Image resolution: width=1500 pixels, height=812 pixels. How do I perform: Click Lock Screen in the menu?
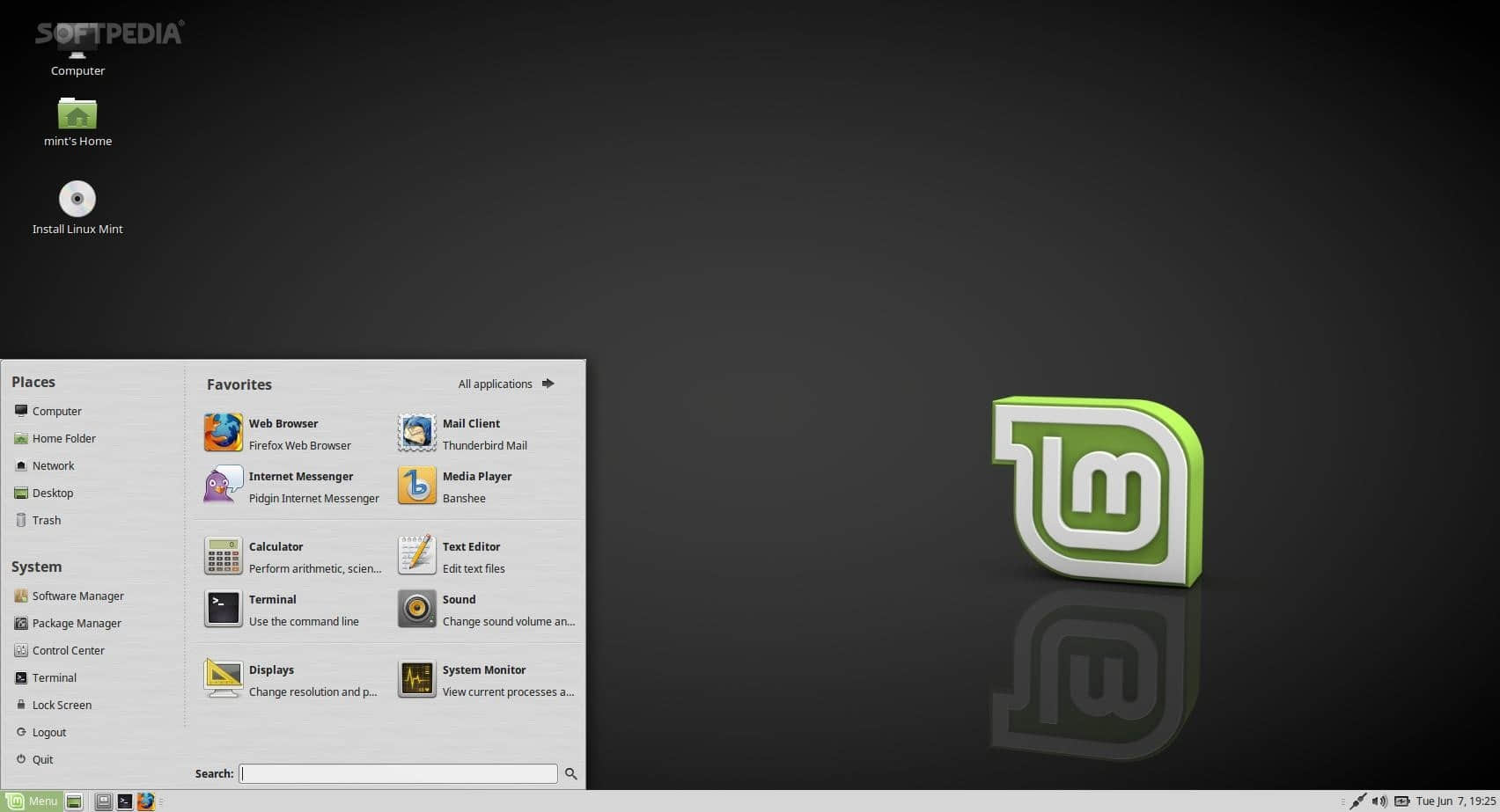pos(62,705)
